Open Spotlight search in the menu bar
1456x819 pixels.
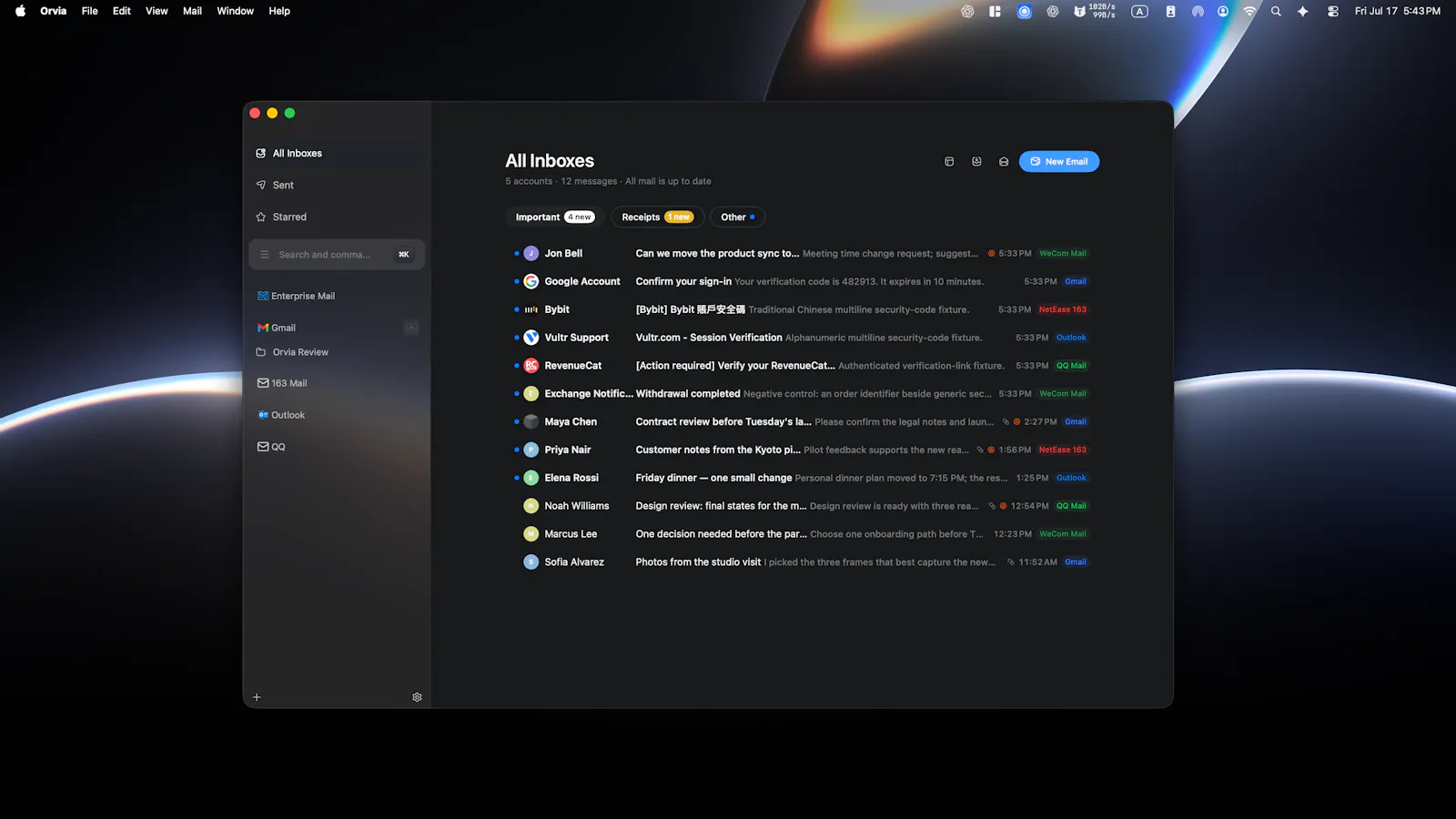pyautogui.click(x=1276, y=11)
